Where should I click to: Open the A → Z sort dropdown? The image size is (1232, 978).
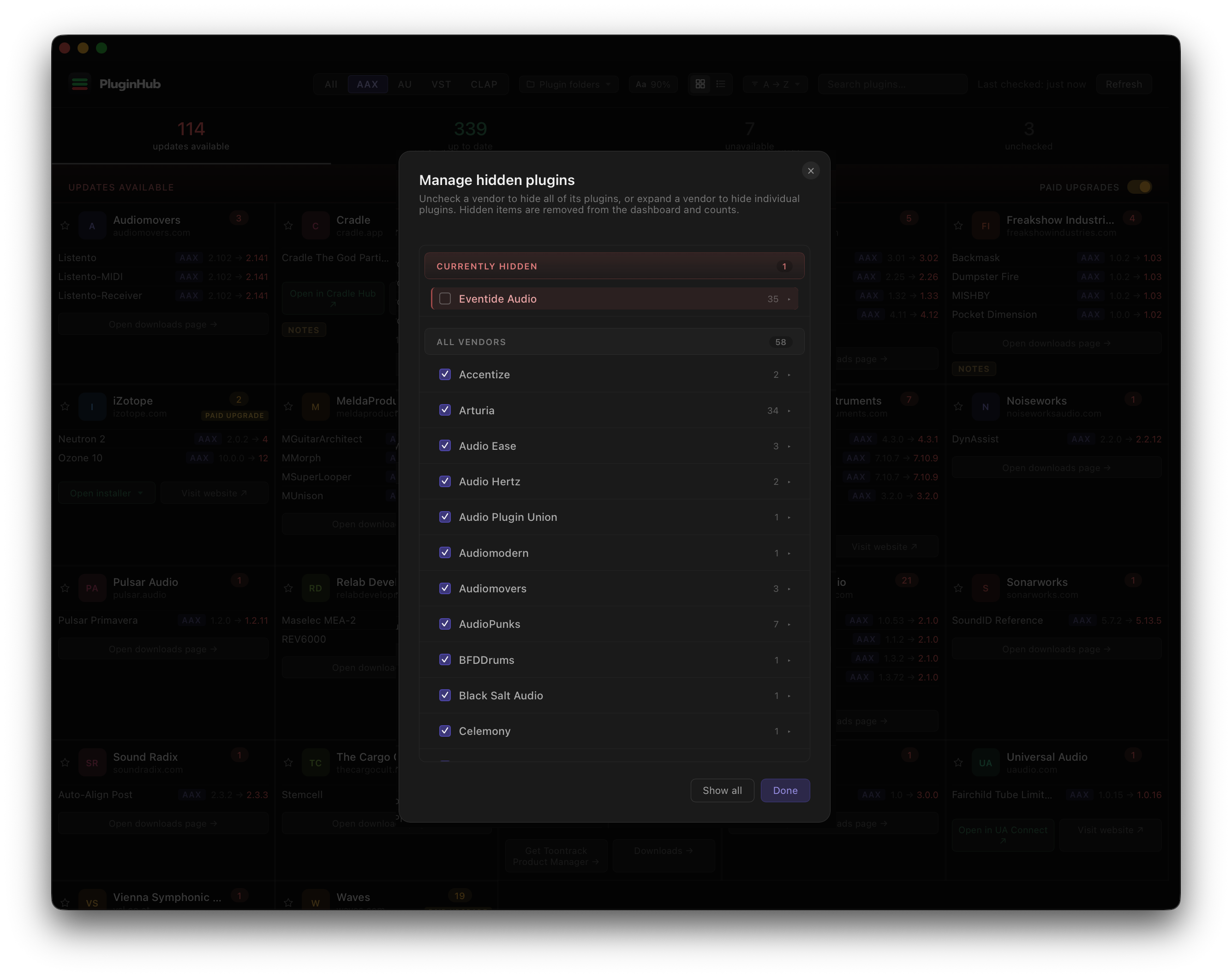click(776, 84)
